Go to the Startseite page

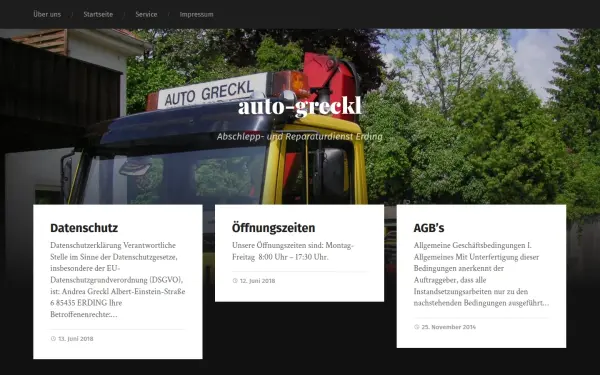pos(98,14)
